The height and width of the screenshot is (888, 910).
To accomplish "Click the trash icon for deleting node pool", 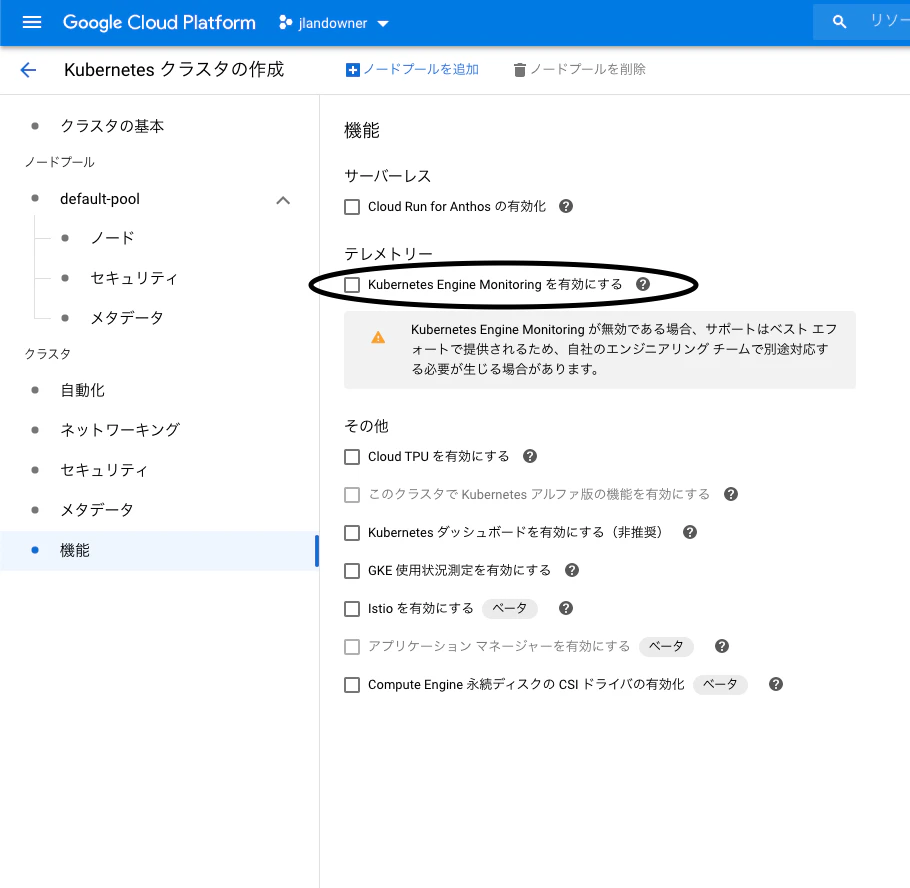I will [519, 70].
